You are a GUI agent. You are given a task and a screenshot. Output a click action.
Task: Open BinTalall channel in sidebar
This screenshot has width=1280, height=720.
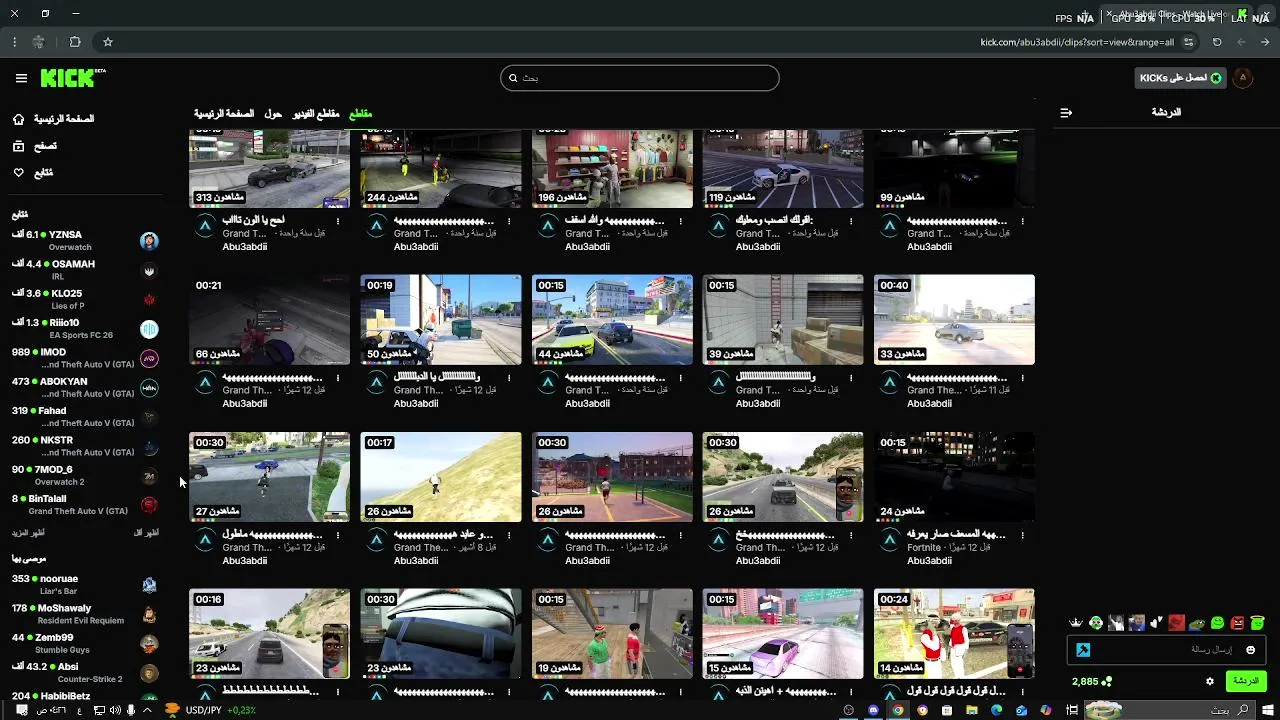click(x=85, y=504)
